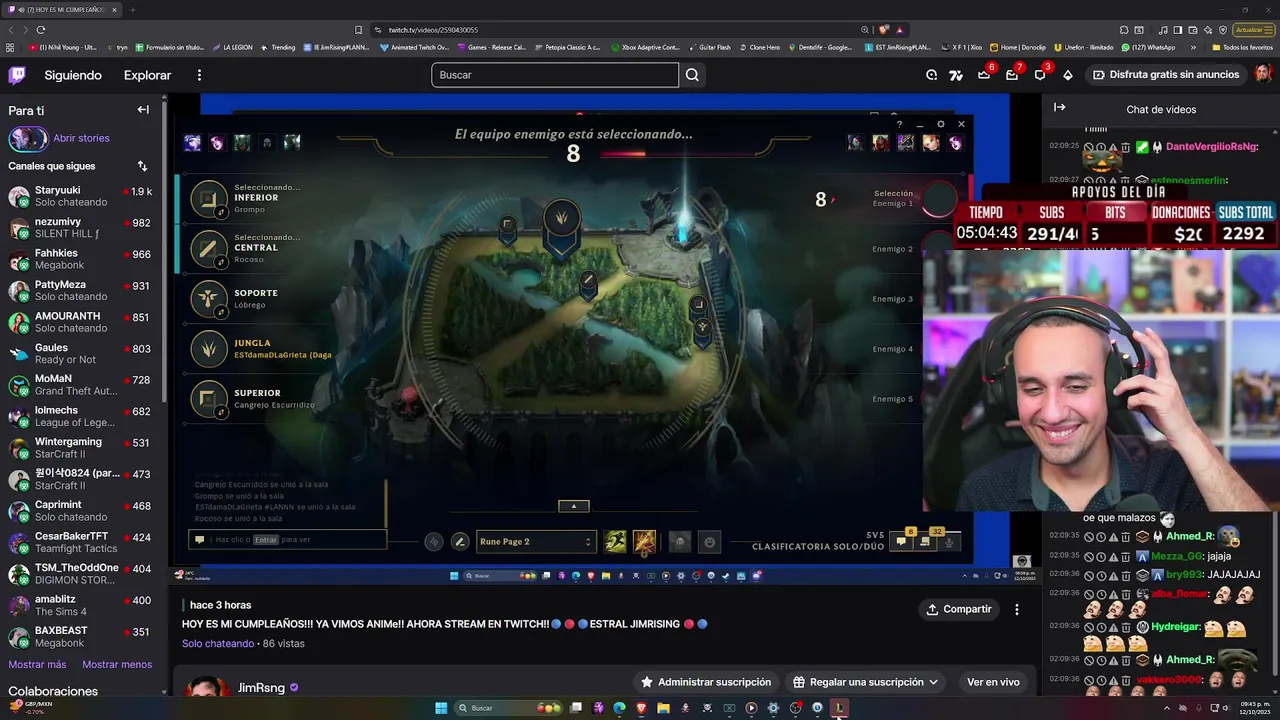
Task: Collapse the left channels sidebar
Action: [143, 110]
